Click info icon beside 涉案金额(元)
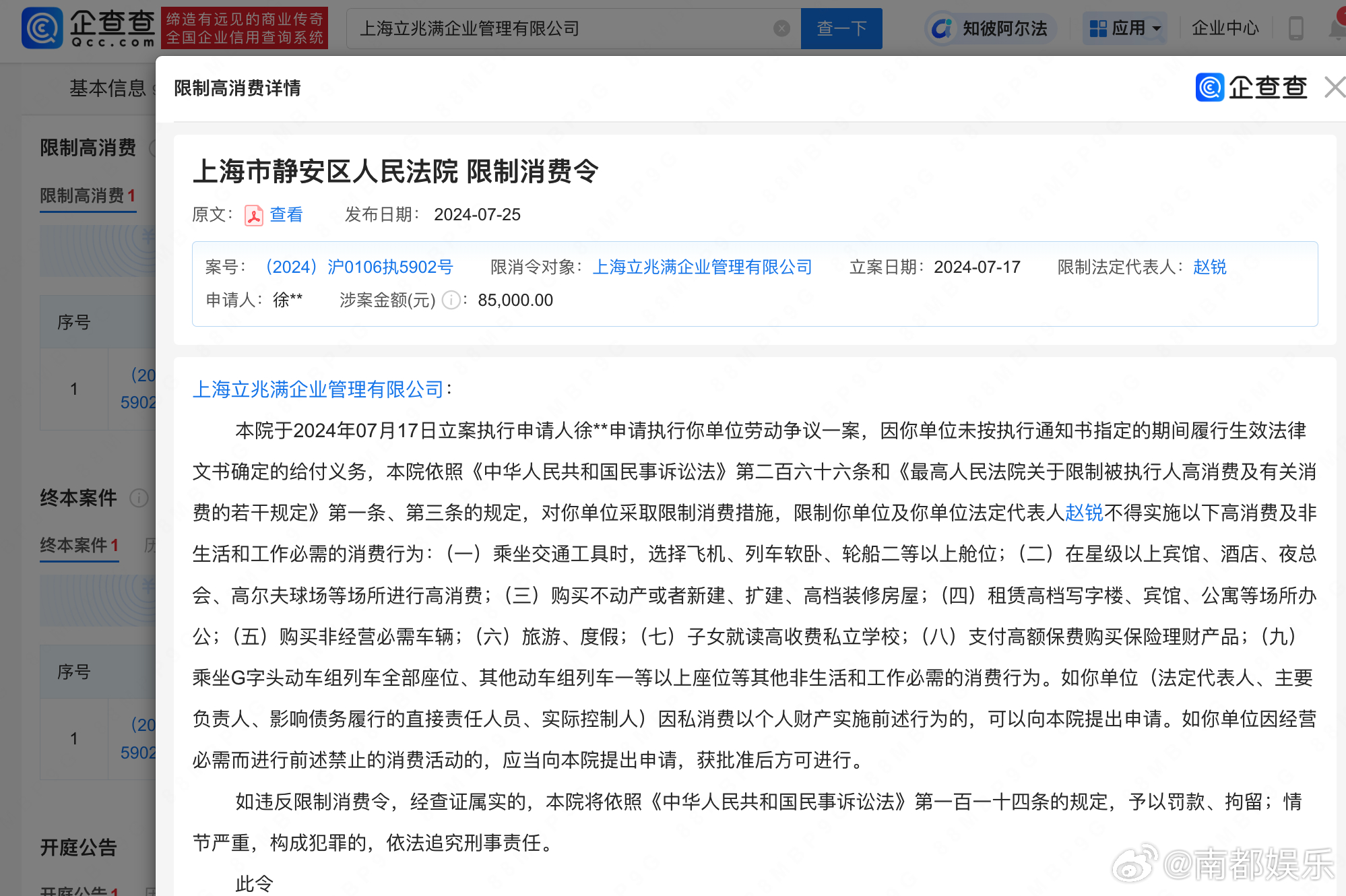The height and width of the screenshot is (896, 1346). (451, 300)
